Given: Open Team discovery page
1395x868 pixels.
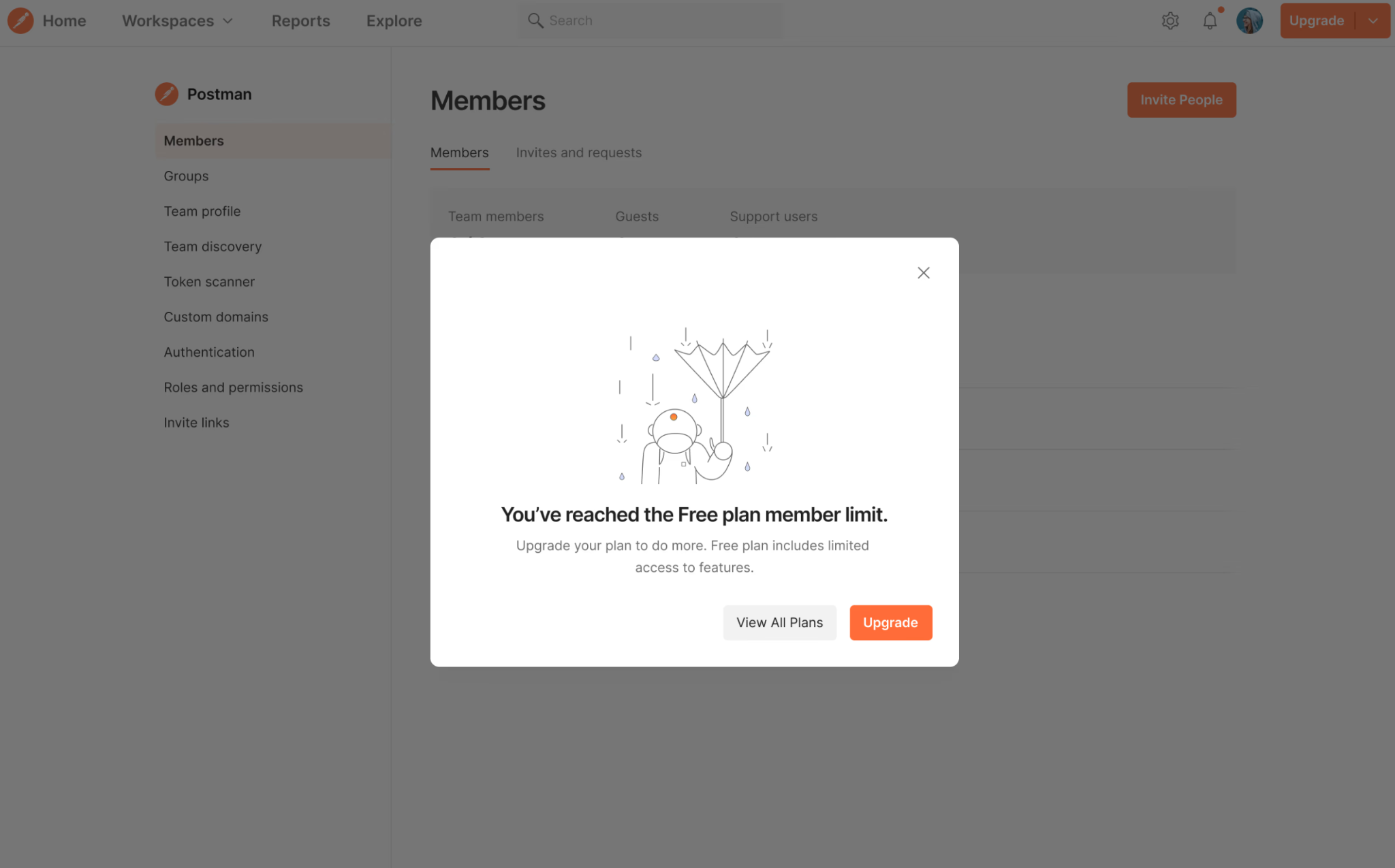Looking at the screenshot, I should (x=213, y=246).
